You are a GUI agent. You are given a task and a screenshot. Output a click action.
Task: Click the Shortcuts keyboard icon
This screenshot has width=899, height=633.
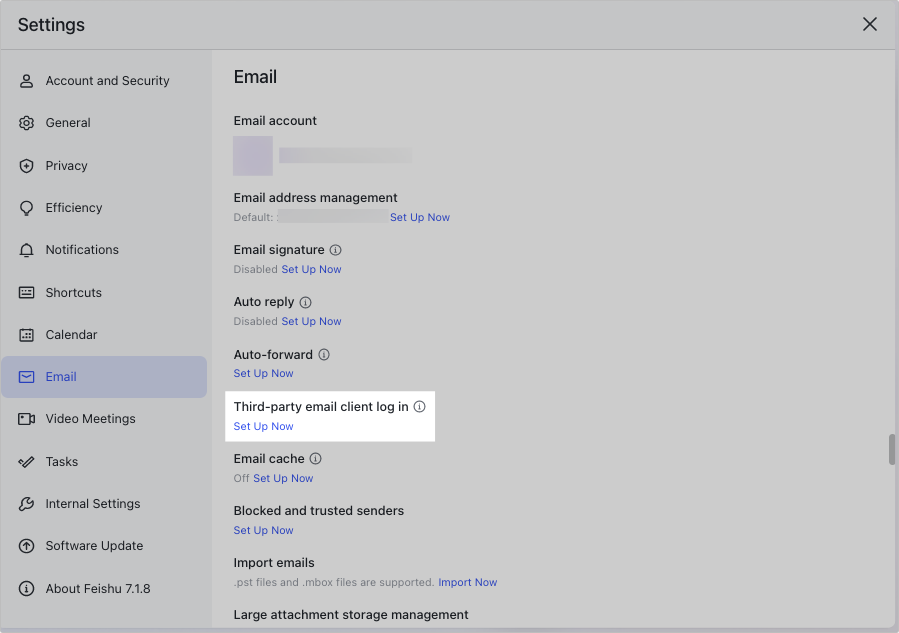click(x=26, y=292)
